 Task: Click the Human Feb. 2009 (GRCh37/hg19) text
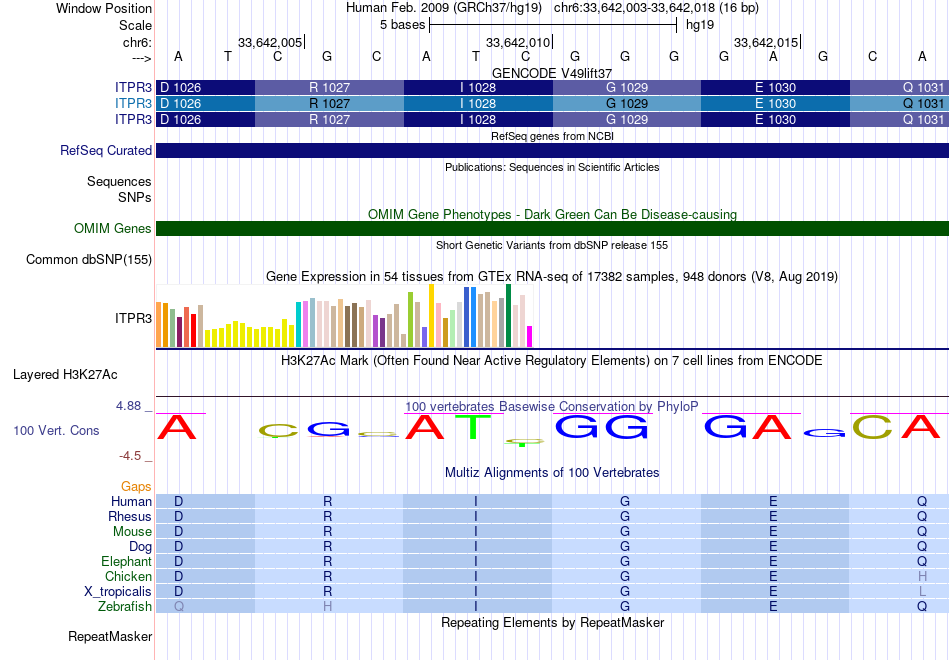click(446, 8)
